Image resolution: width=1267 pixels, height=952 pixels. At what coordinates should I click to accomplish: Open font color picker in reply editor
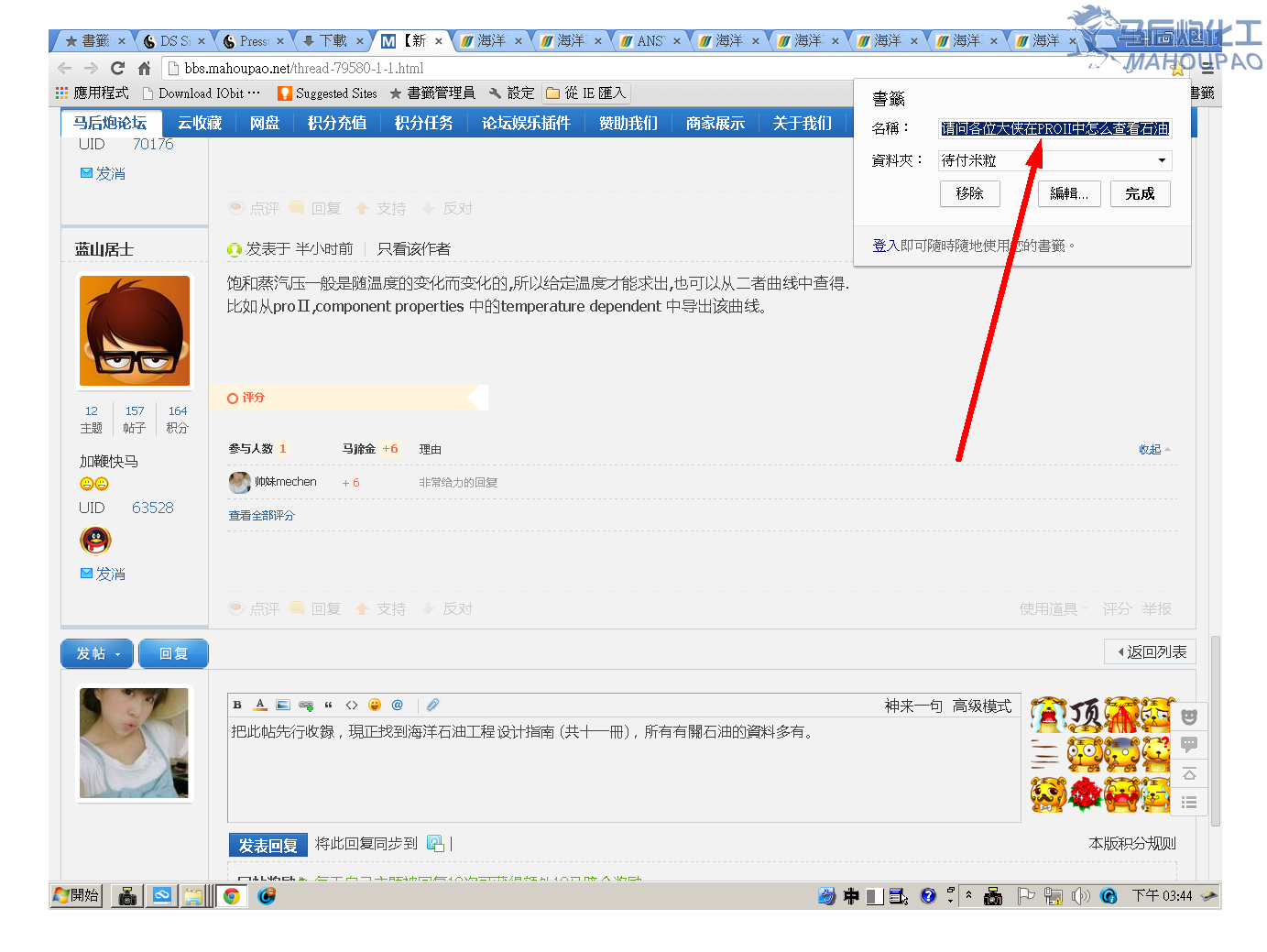[x=260, y=705]
